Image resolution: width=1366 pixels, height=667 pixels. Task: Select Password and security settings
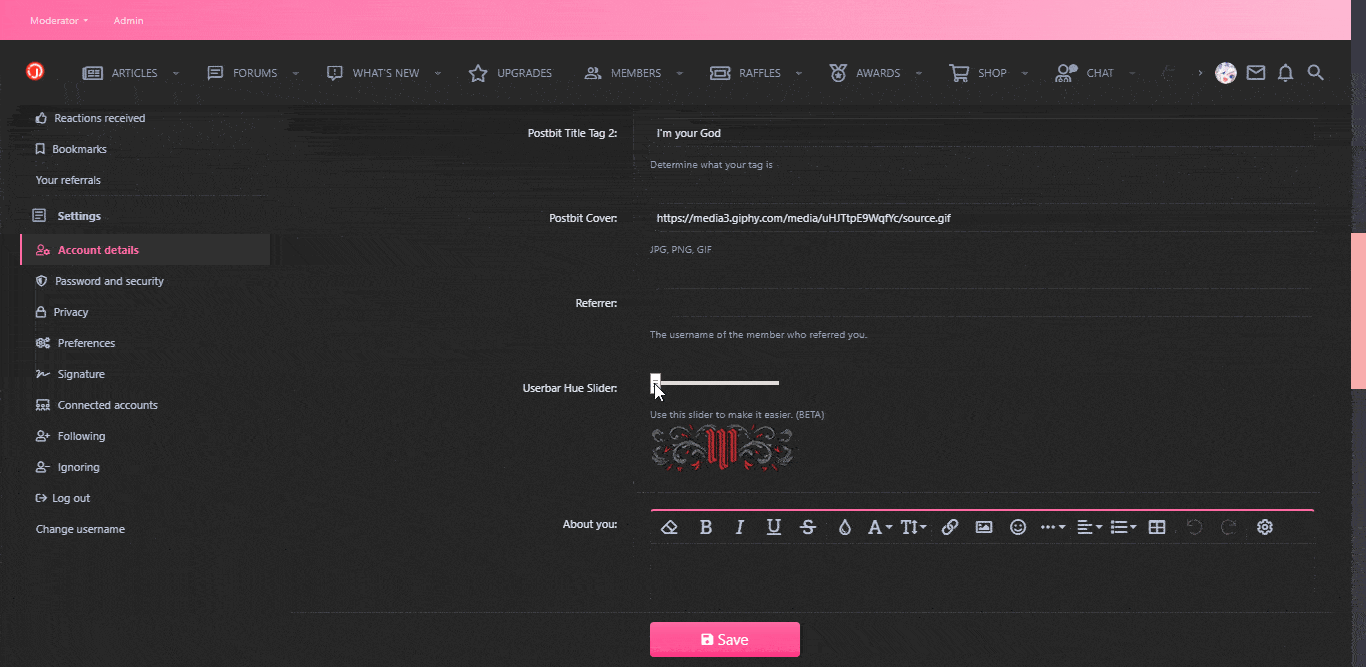coord(110,281)
